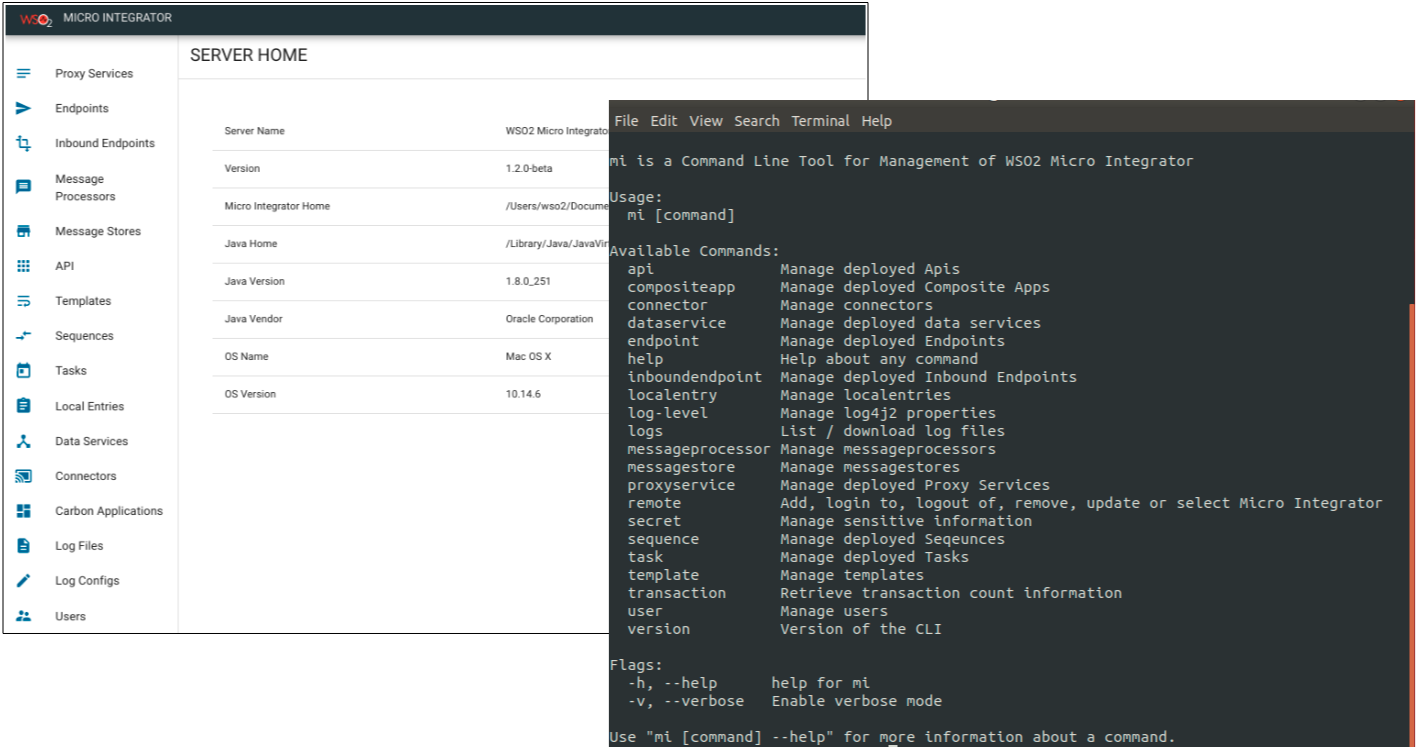Click the OS Version value 10.14.6

tap(523, 394)
